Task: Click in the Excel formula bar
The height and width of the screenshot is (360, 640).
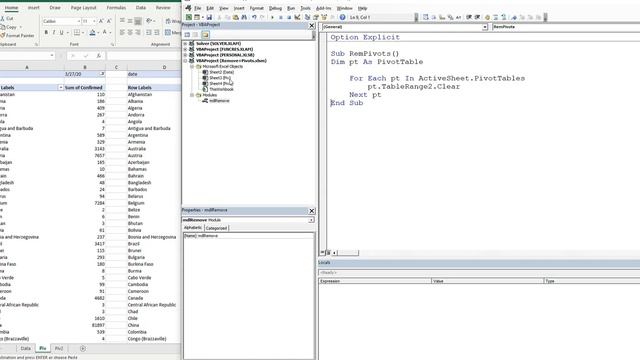Action: (x=143, y=56)
